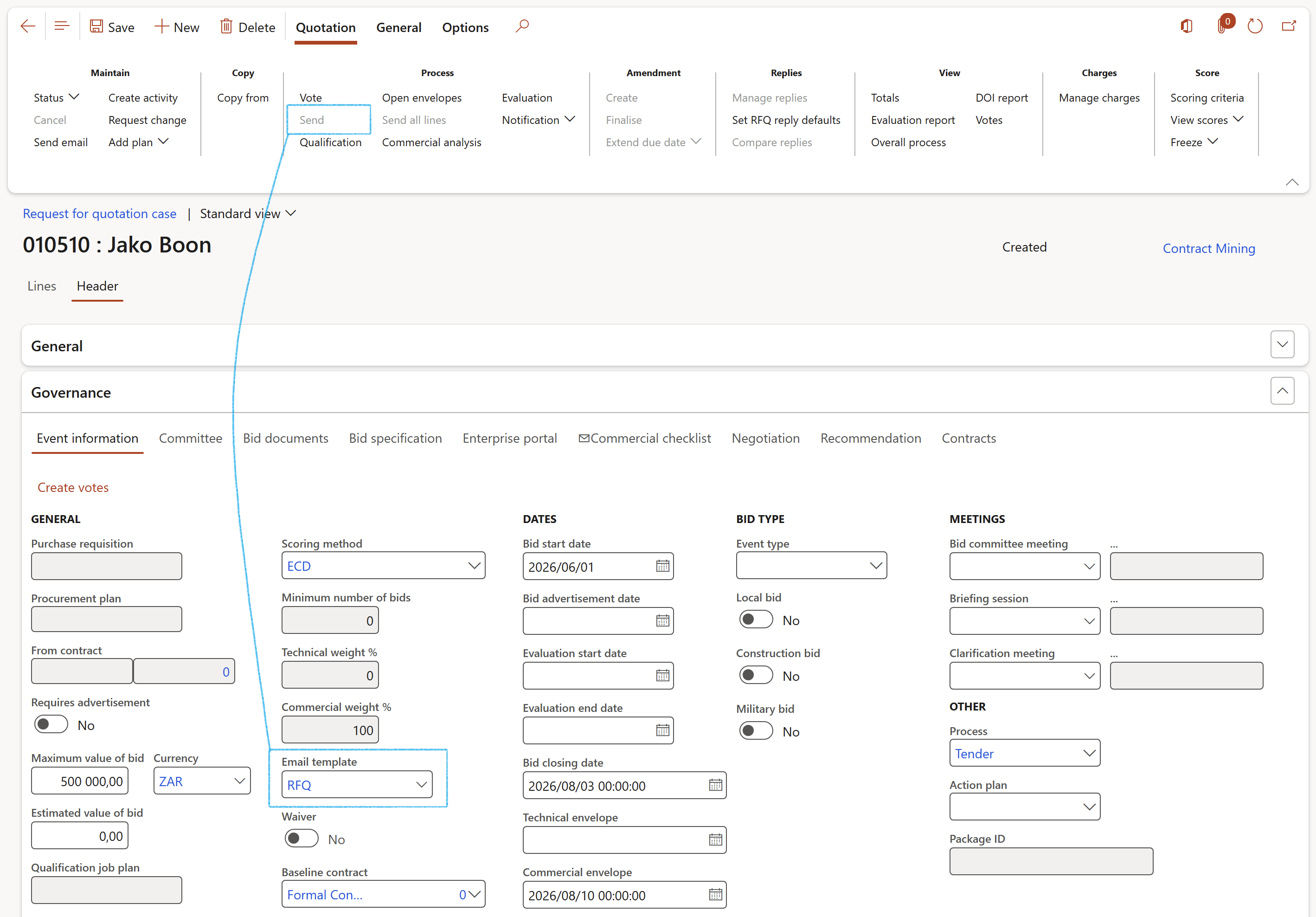Click the Bid closing date field
Image resolution: width=1316 pixels, height=917 pixels.
[624, 785]
